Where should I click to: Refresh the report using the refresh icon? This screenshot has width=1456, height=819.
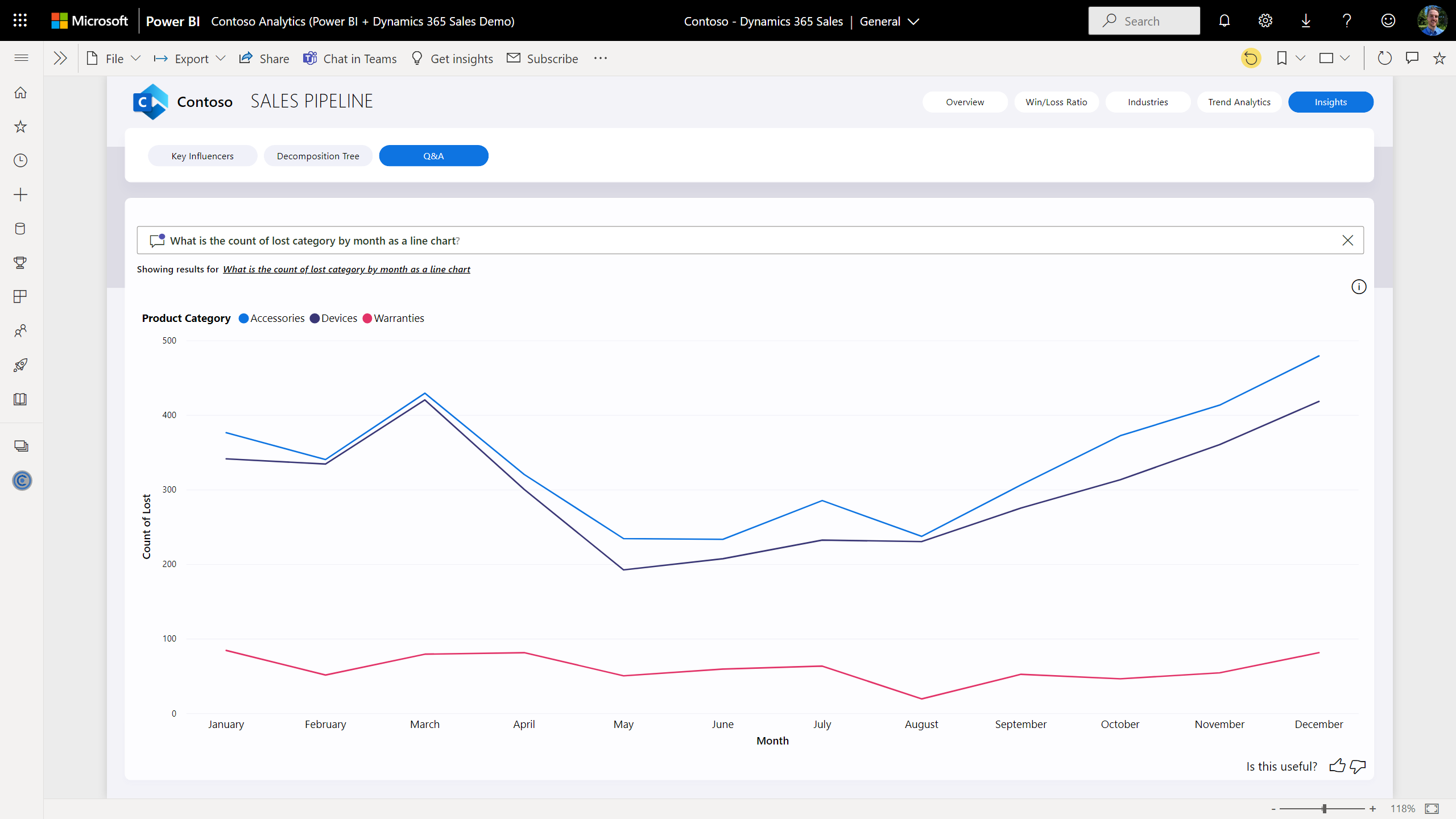[1385, 57]
